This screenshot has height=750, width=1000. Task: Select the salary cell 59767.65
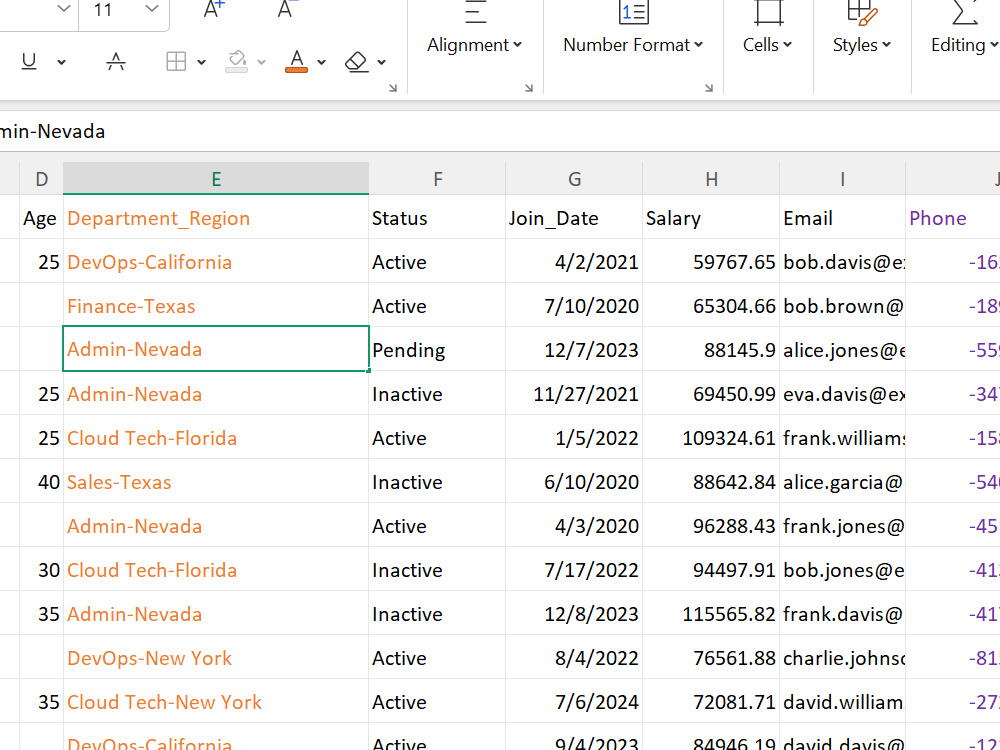pos(711,261)
